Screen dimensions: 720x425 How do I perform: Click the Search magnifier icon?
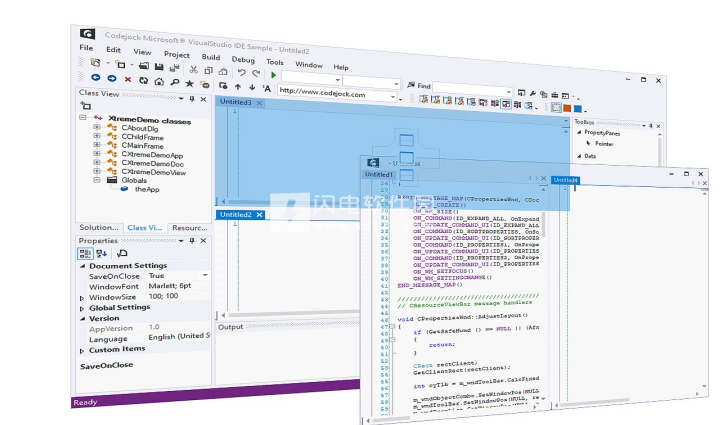(x=174, y=82)
